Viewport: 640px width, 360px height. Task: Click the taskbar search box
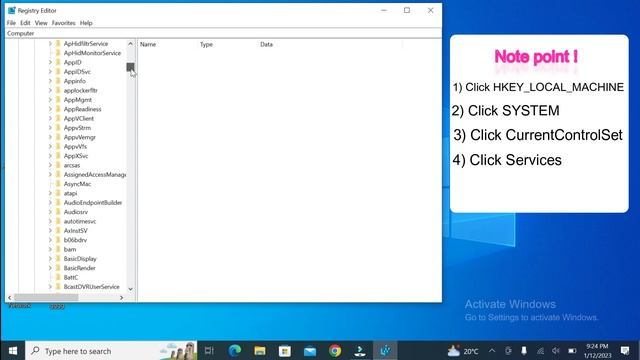coord(111,351)
